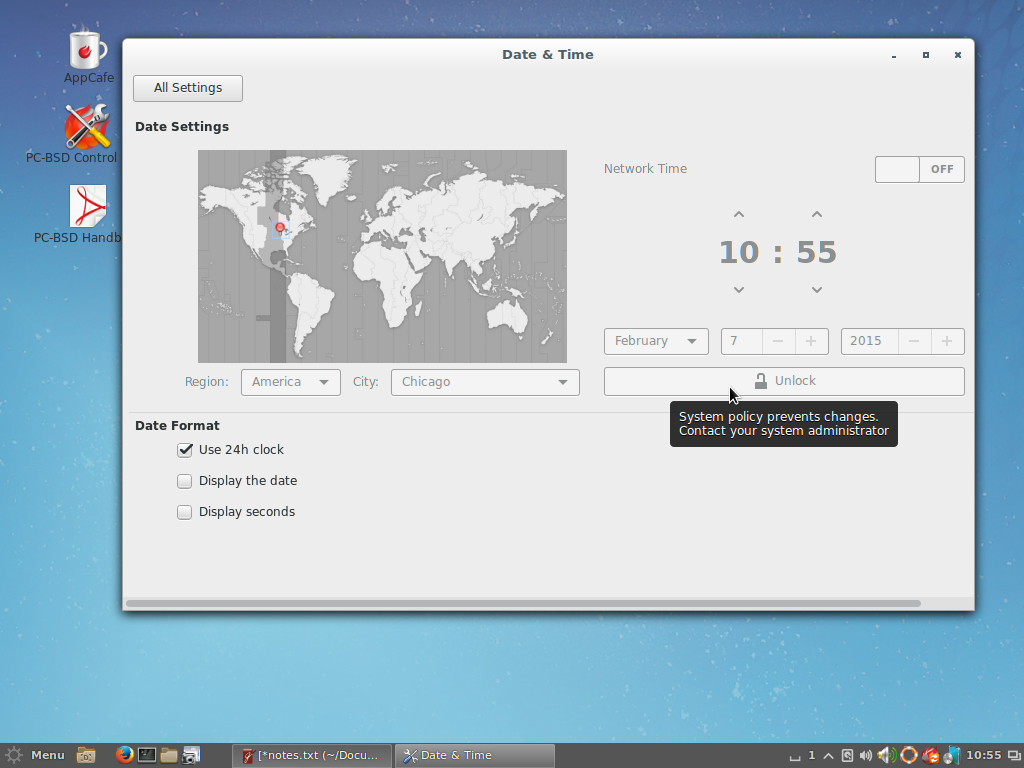The width and height of the screenshot is (1024, 768).
Task: Switch to the notes.txt taskbar window
Action: (x=311, y=755)
